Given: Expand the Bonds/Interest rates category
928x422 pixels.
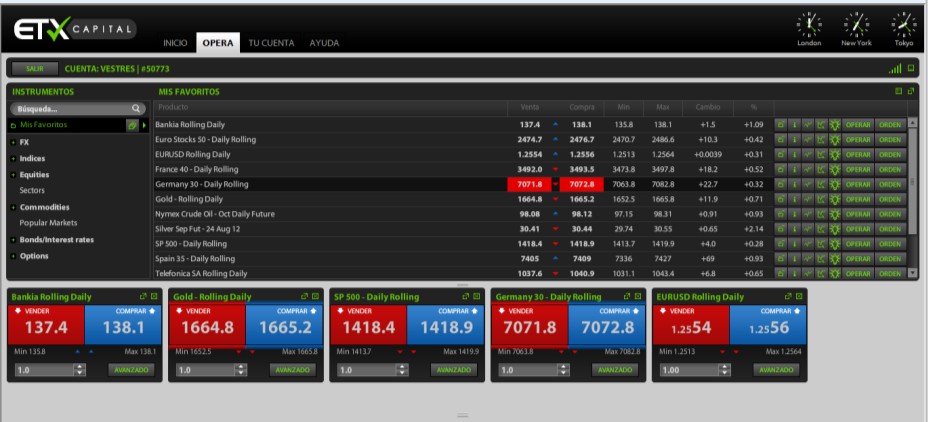Looking at the screenshot, I should point(13,240).
